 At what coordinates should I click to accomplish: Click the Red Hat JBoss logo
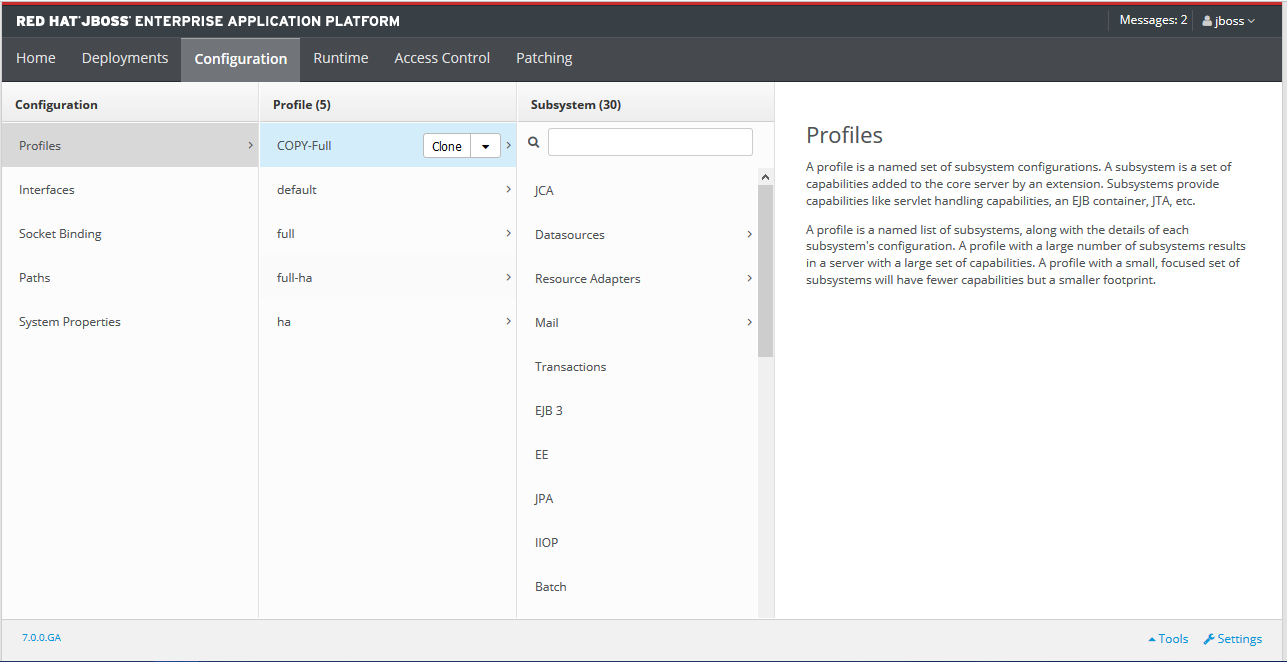pyautogui.click(x=207, y=21)
